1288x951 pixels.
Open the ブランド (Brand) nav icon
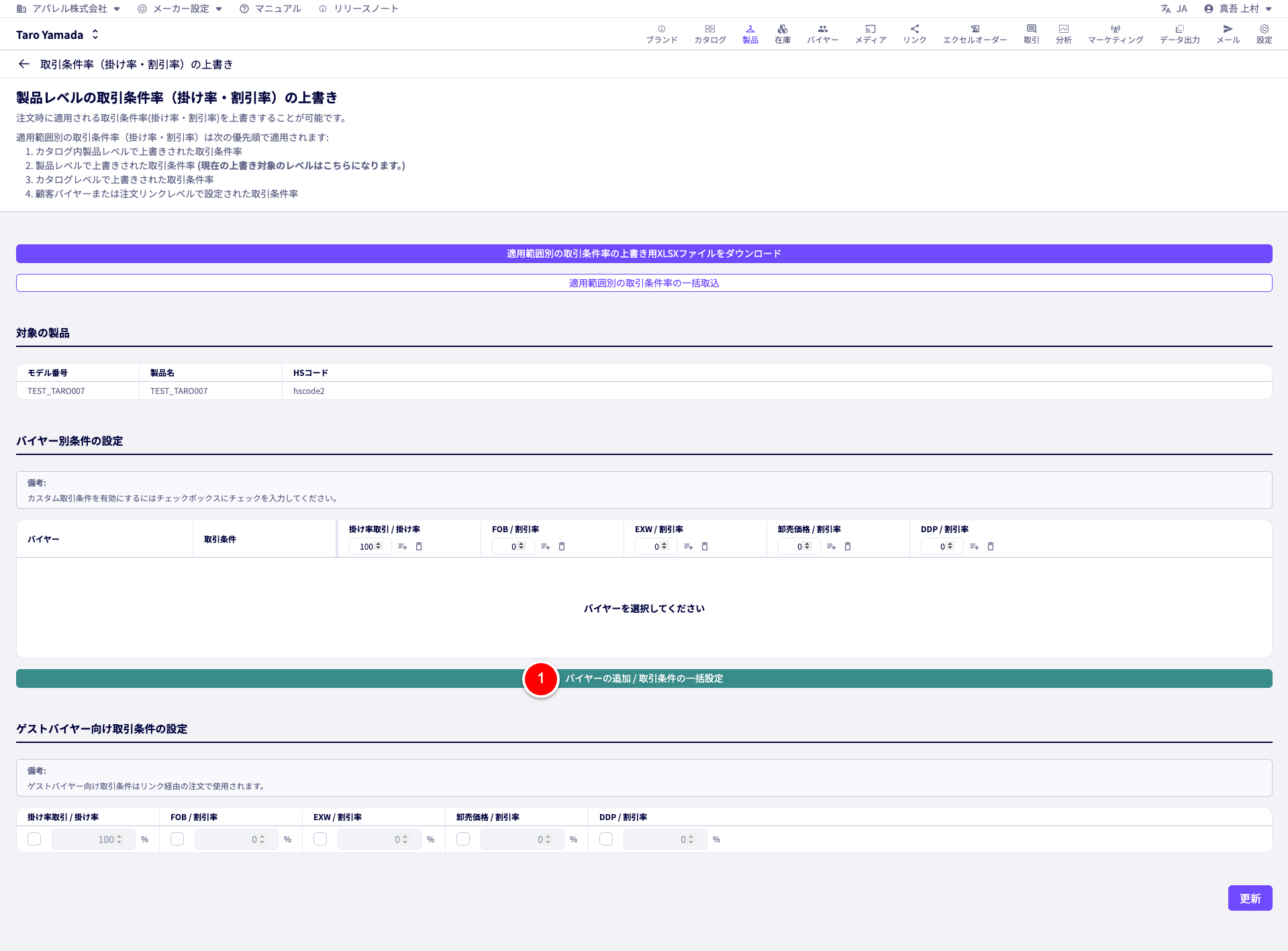point(661,34)
